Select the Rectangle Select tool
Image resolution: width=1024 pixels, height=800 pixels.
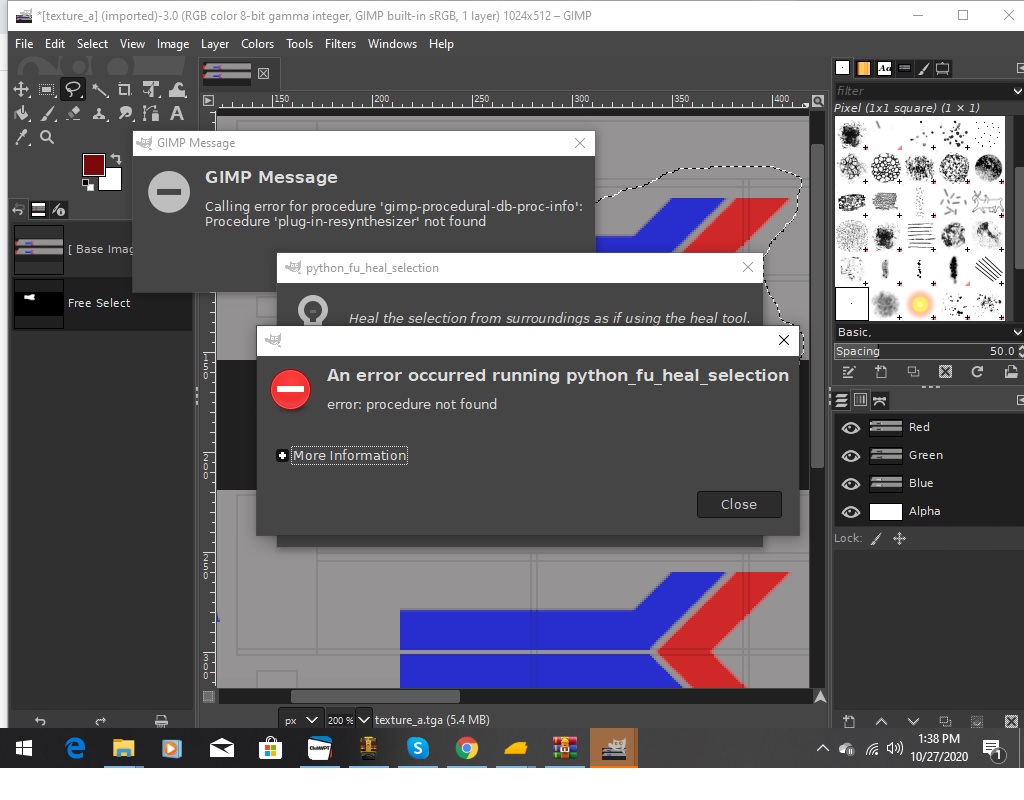[46, 89]
